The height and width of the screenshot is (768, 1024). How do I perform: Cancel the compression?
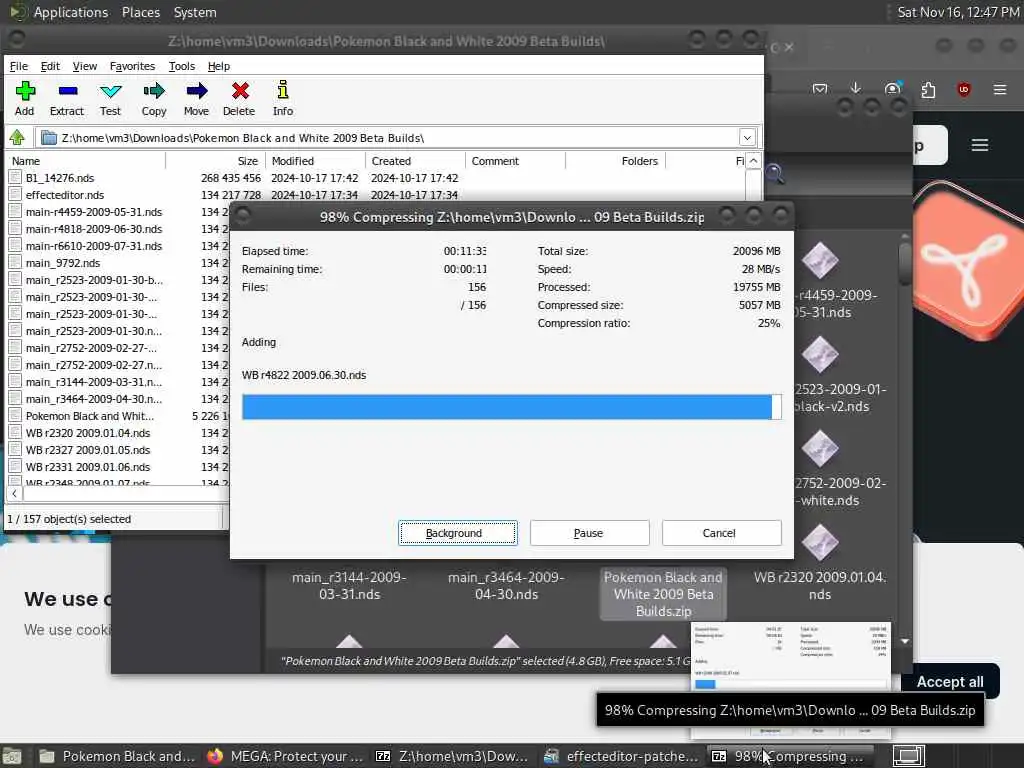pos(721,533)
